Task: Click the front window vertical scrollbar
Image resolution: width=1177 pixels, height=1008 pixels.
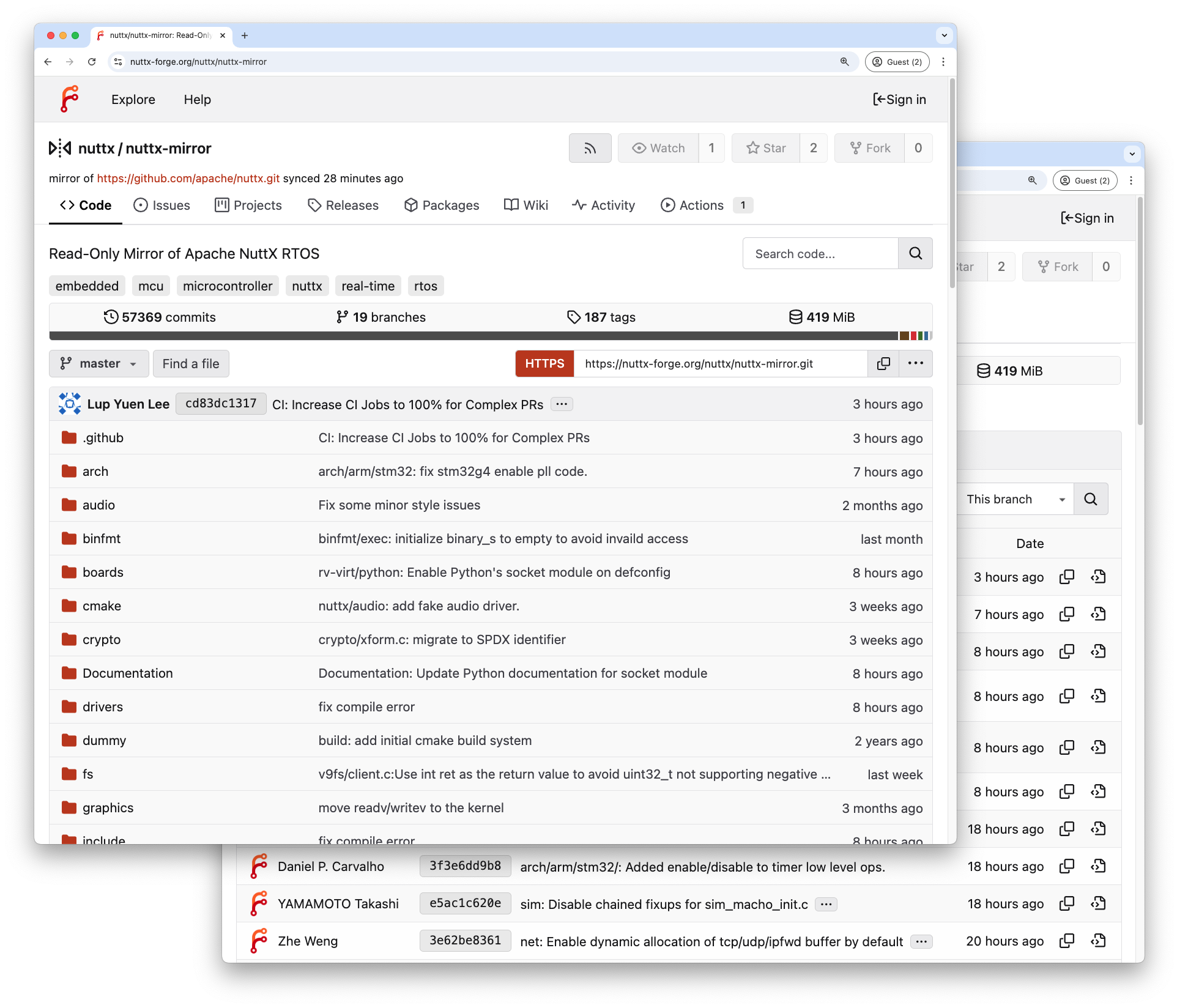Action: coord(952,183)
